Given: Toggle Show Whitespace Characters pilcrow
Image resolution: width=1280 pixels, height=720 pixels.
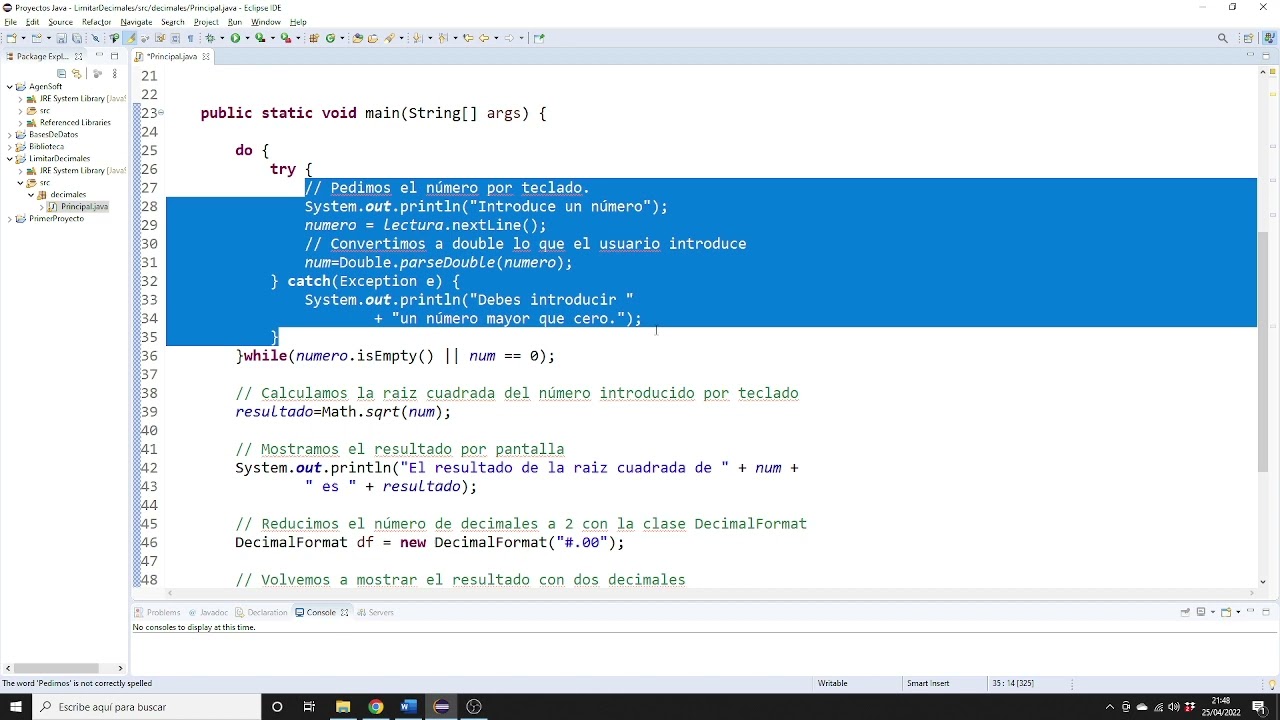Looking at the screenshot, I should [x=190, y=38].
